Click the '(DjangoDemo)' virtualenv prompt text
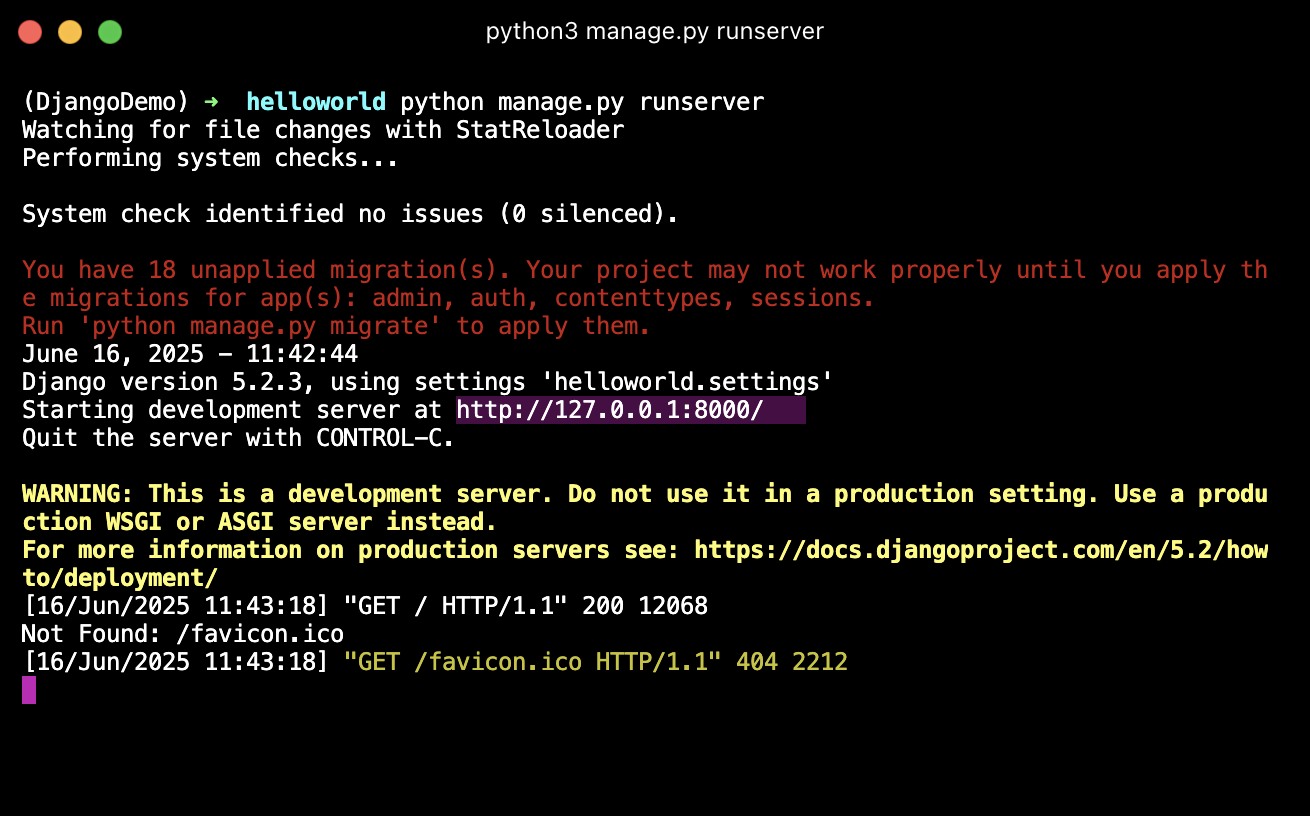1310x816 pixels. pyautogui.click(x=105, y=102)
